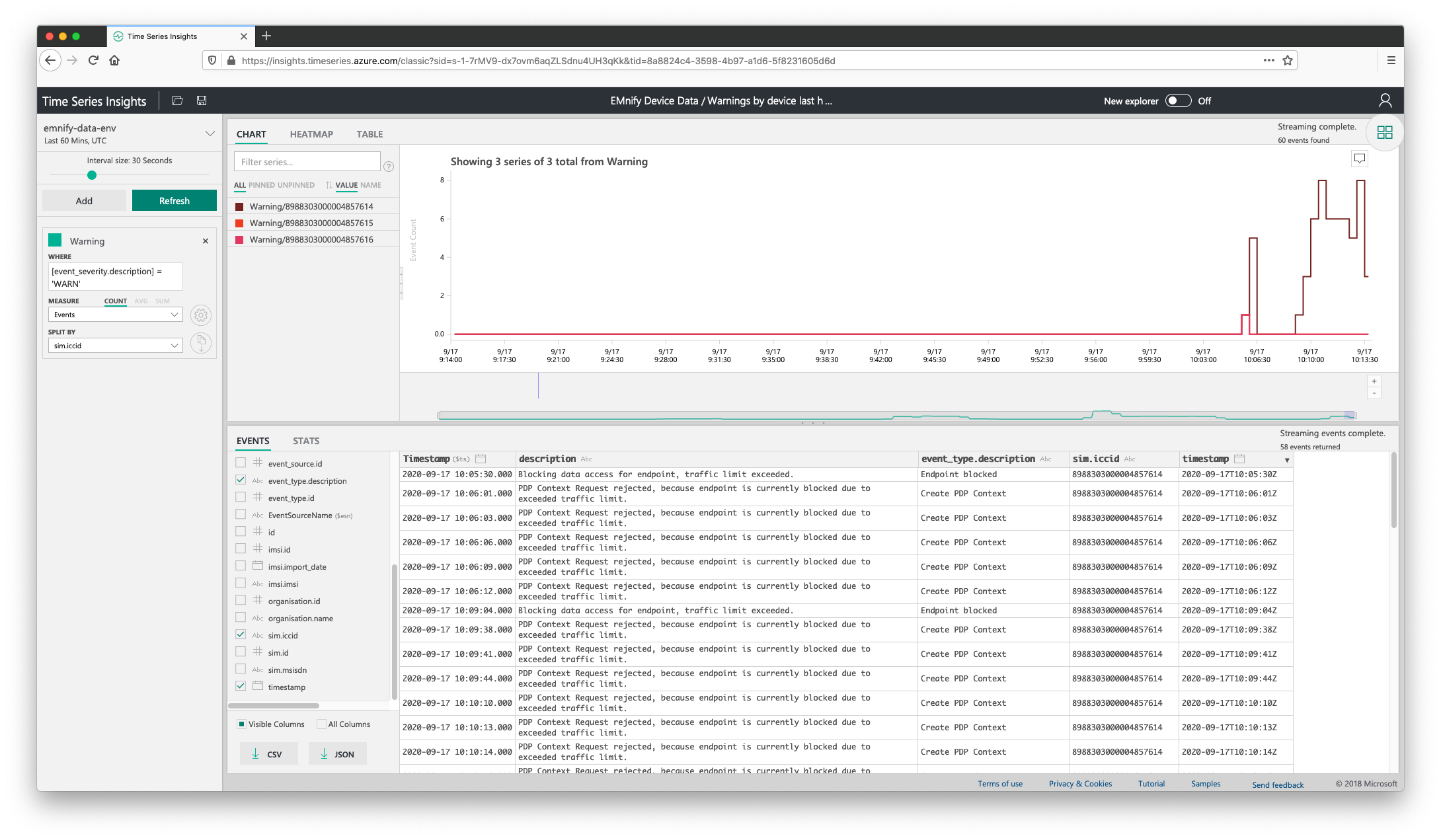Screen dimensions: 1441x840
Task: Bookmark this page with the star
Action: pyautogui.click(x=1287, y=60)
